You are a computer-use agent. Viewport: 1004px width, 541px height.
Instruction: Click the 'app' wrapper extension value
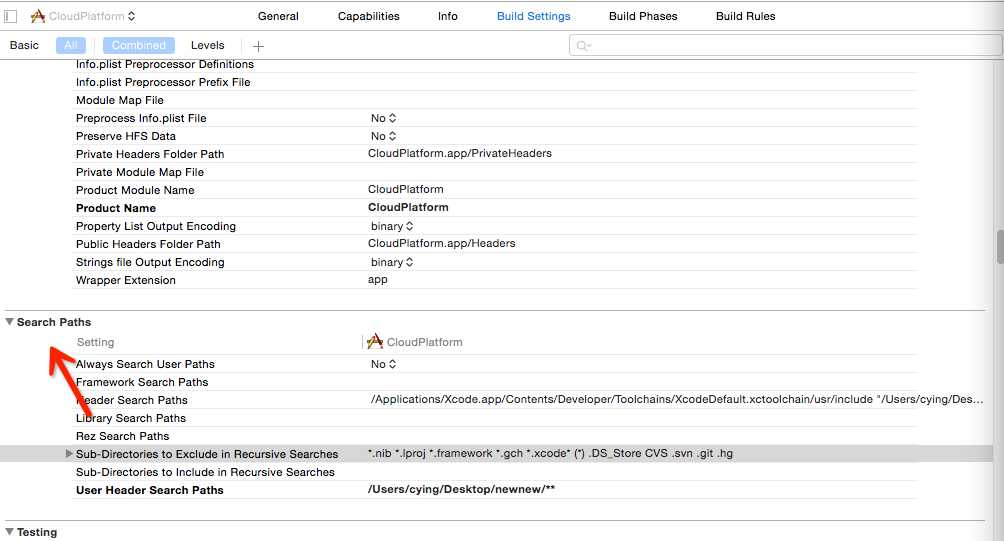click(x=378, y=280)
